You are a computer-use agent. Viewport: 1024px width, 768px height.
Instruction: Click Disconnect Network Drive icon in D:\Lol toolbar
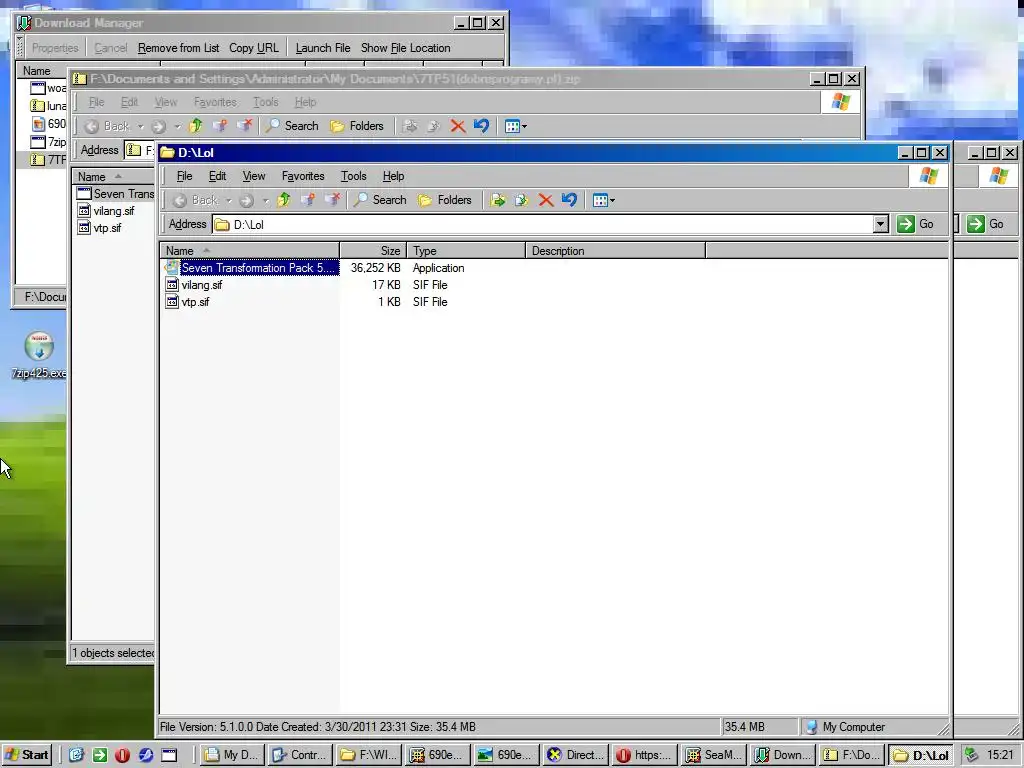[332, 200]
